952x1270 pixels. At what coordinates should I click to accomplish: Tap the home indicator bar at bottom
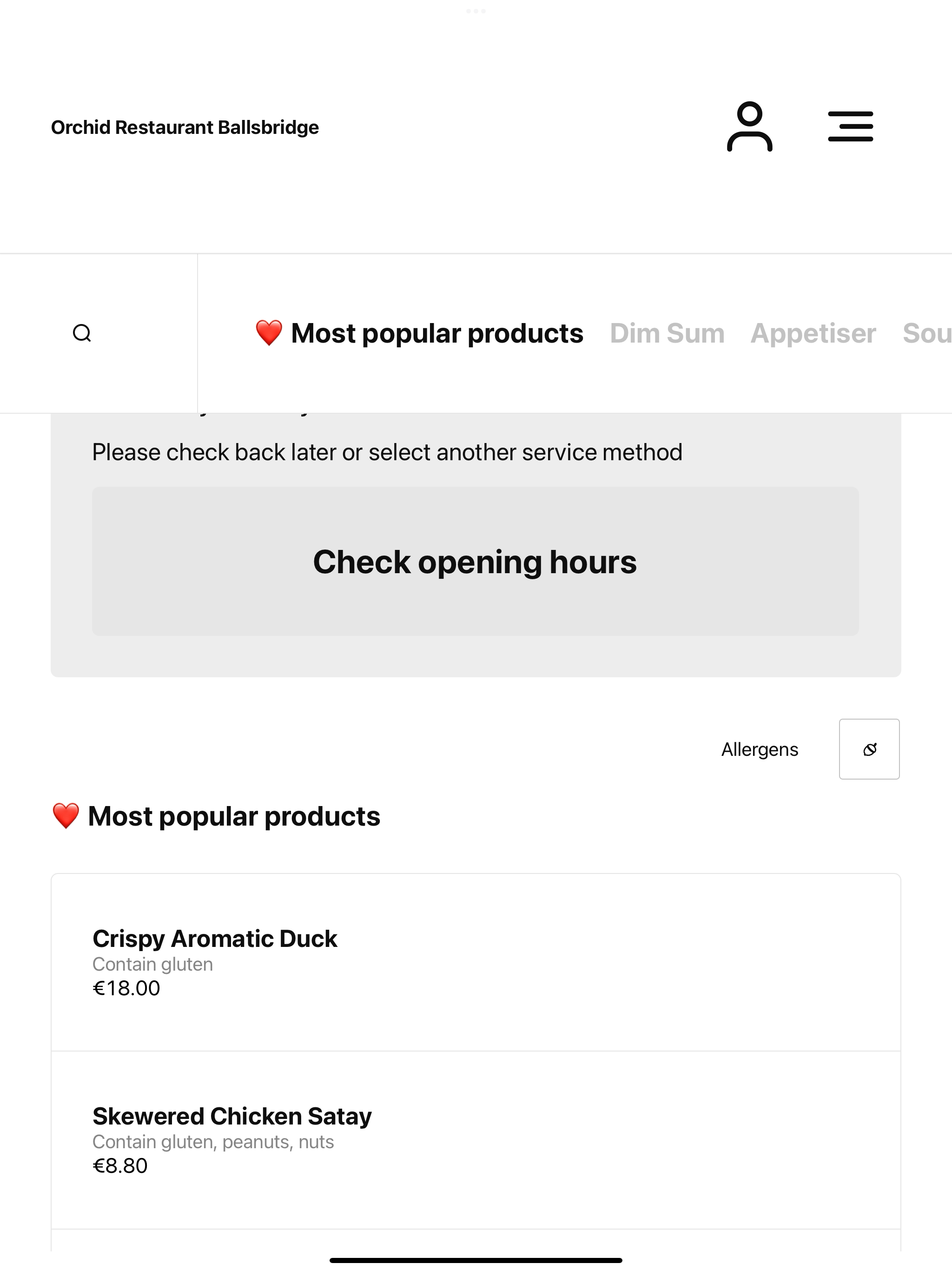(476, 1260)
